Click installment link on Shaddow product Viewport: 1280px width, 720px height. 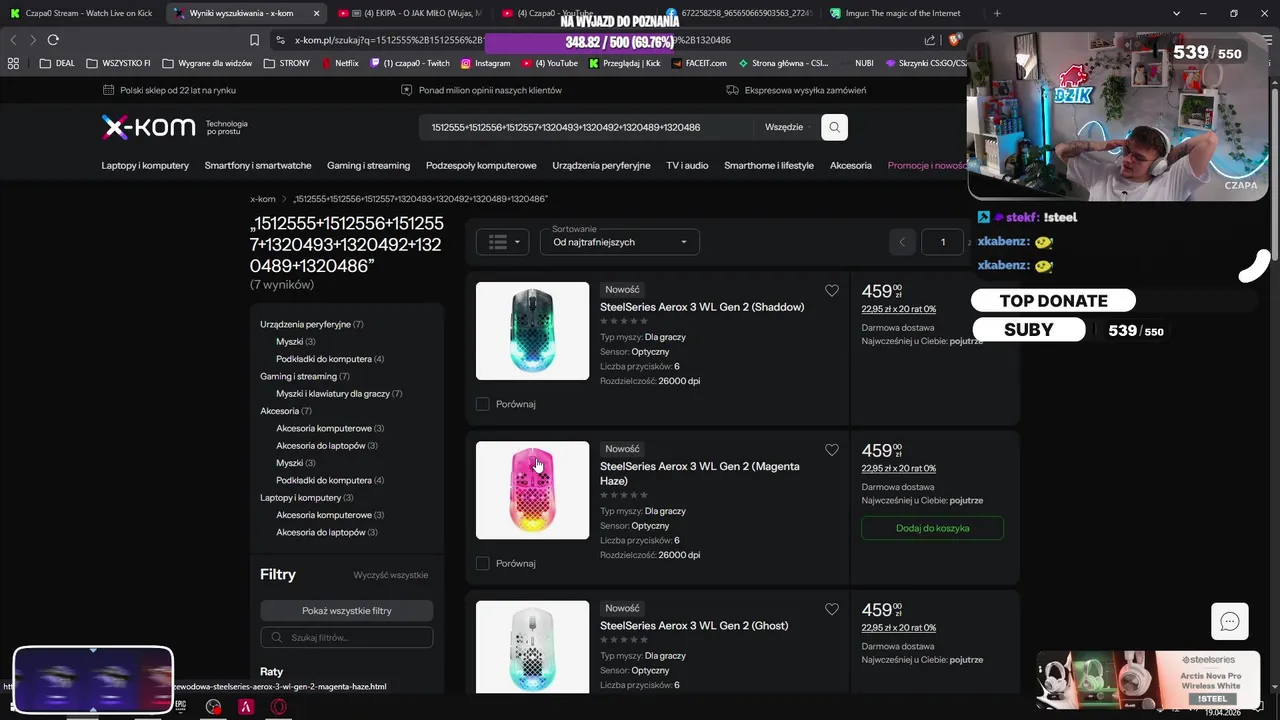[x=899, y=309]
